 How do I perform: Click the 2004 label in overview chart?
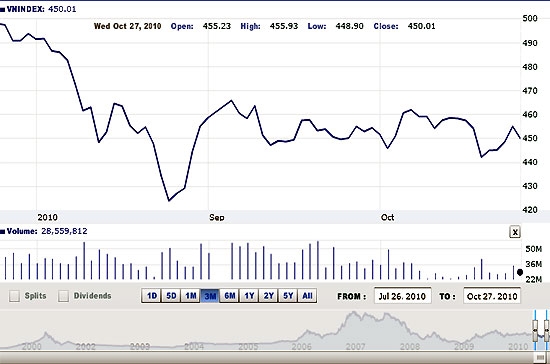point(194,347)
